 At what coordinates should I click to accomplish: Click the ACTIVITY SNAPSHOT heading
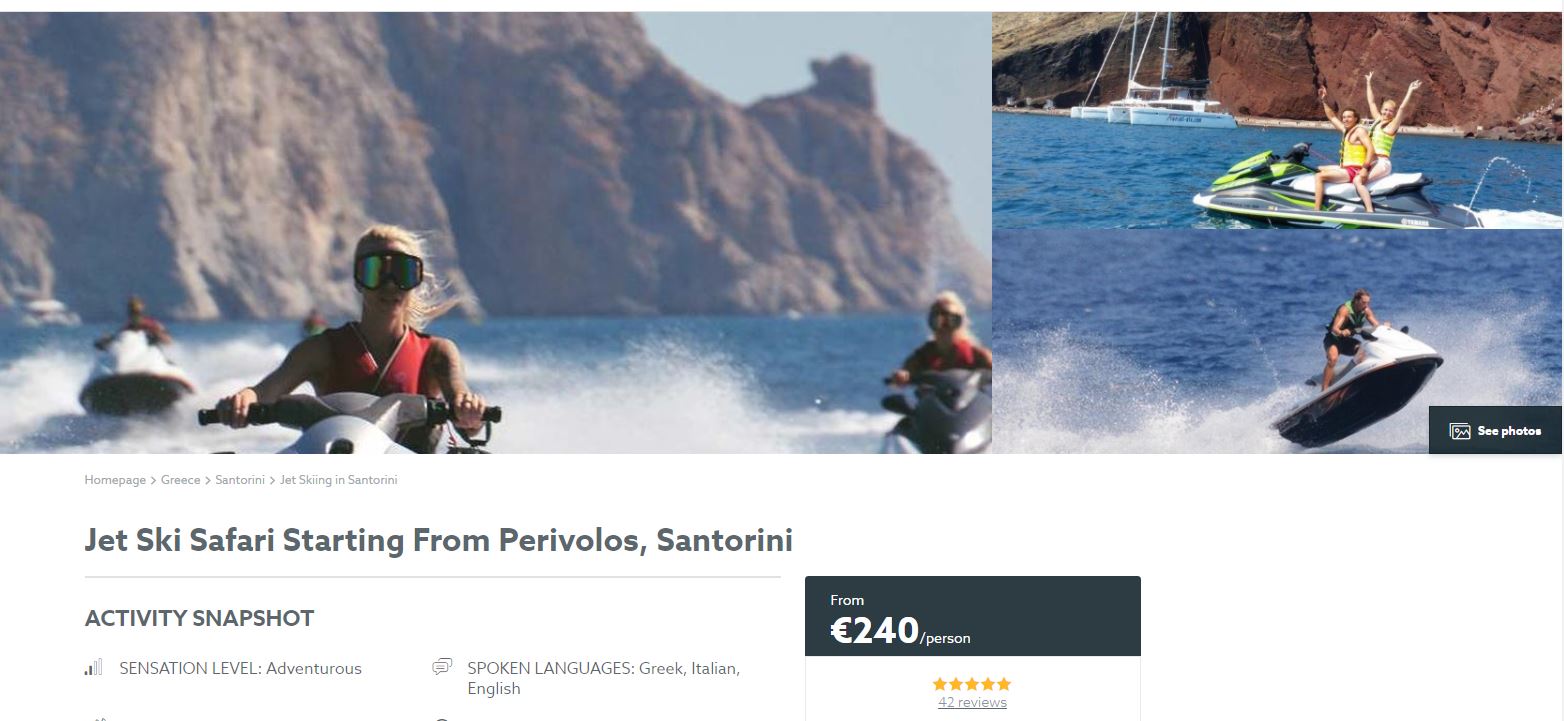[x=199, y=619]
